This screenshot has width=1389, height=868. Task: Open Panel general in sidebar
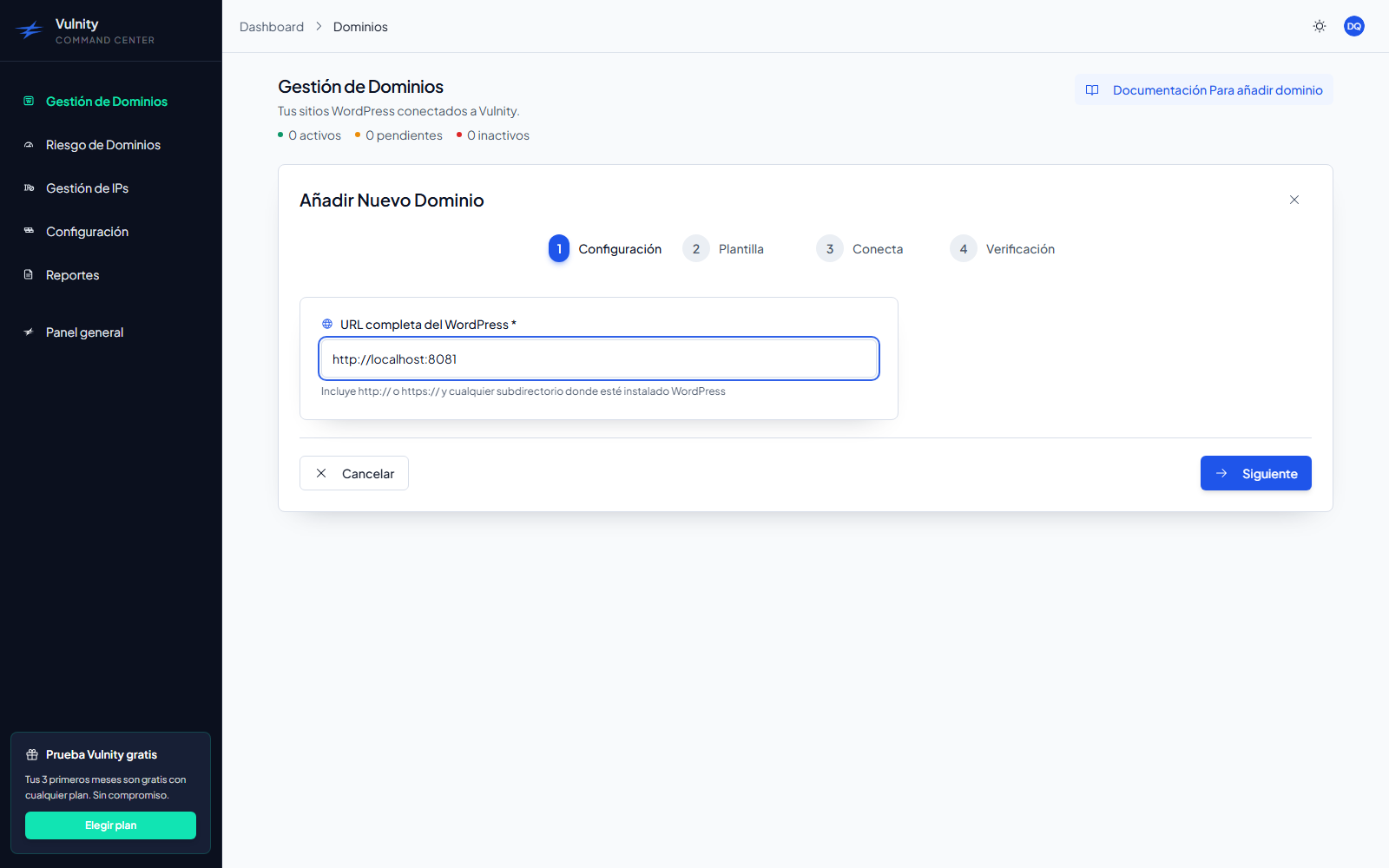[x=84, y=332]
